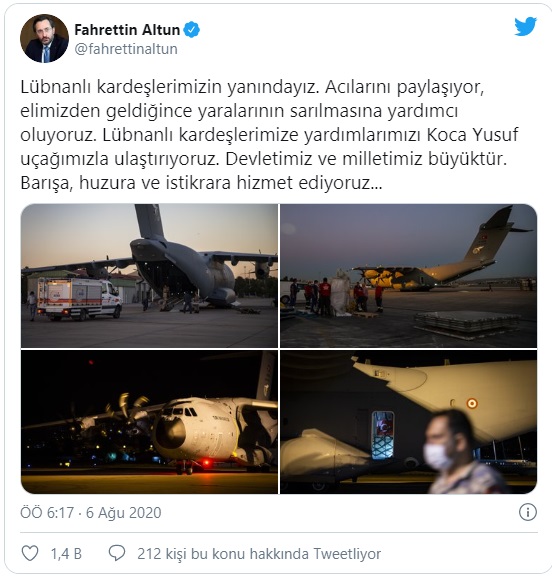Open photo with blurred masked man

click(408, 422)
